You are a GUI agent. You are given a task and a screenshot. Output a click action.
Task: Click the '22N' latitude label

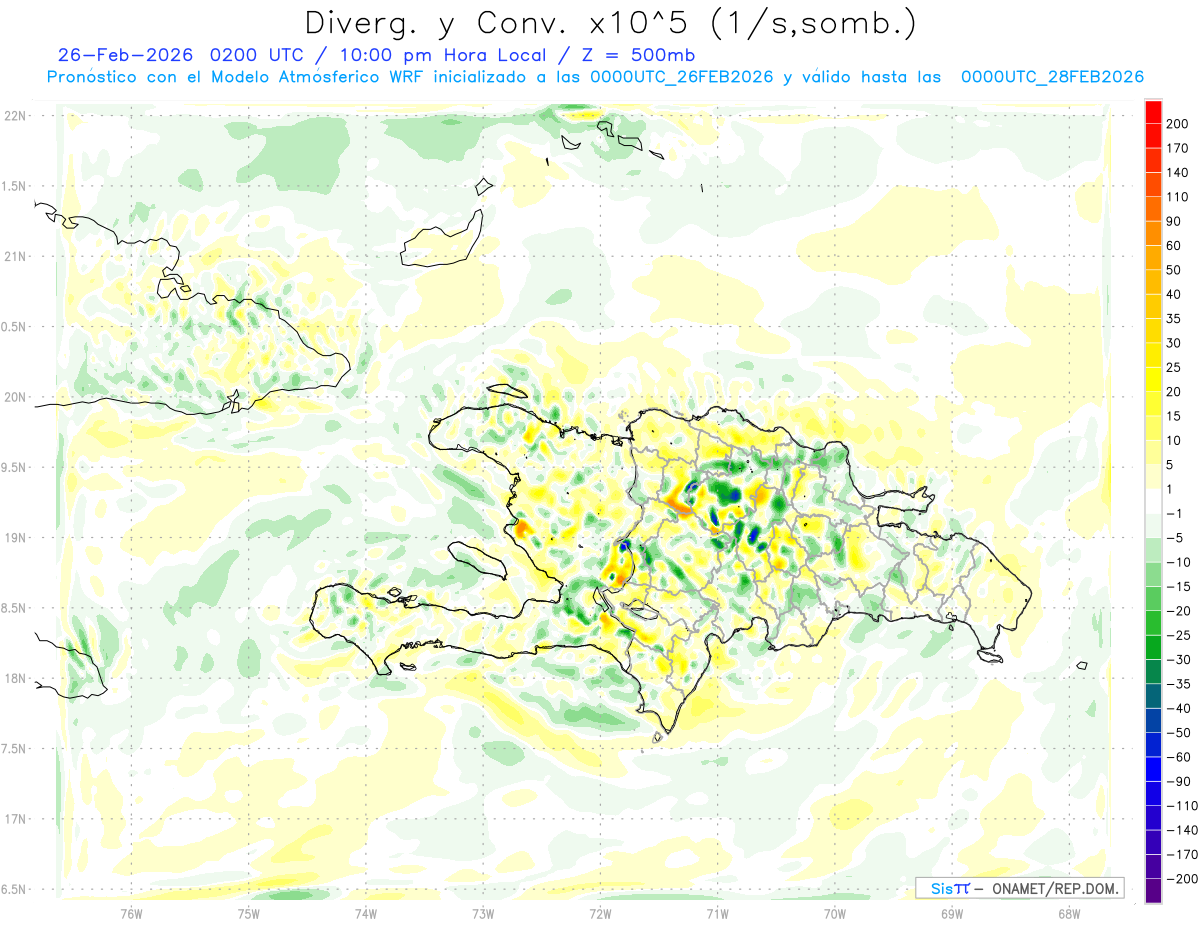tap(15, 116)
